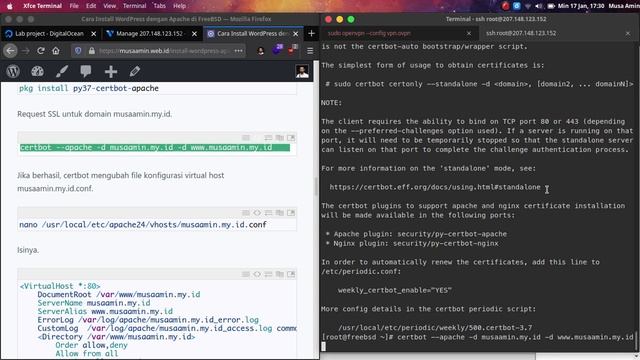Click the padlock site security icon
Screen dimensions: 640x360
tap(92, 51)
